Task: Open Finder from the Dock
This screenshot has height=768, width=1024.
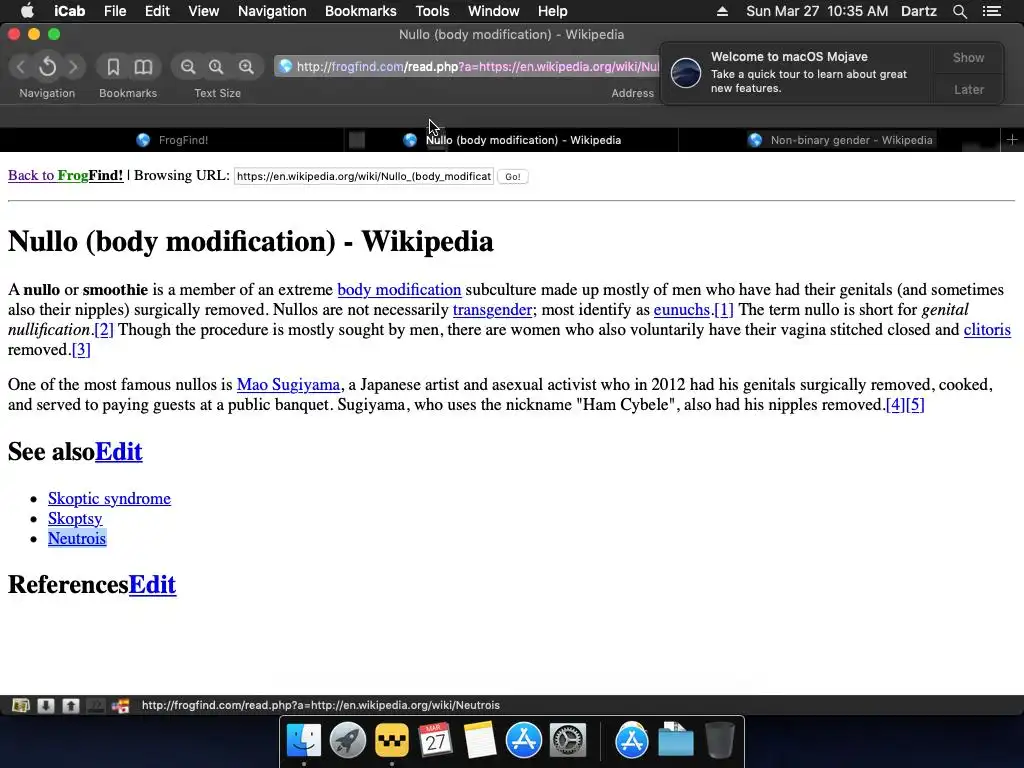Action: point(304,741)
